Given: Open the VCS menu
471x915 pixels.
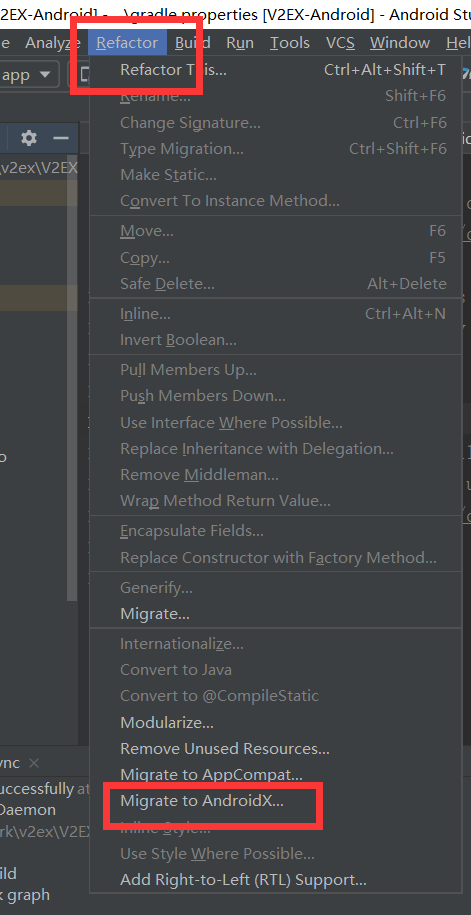Looking at the screenshot, I should [x=340, y=43].
